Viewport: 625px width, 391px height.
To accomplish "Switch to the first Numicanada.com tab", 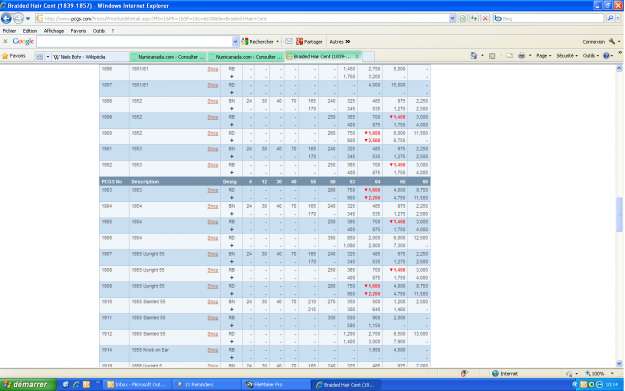I will click(x=169, y=57).
